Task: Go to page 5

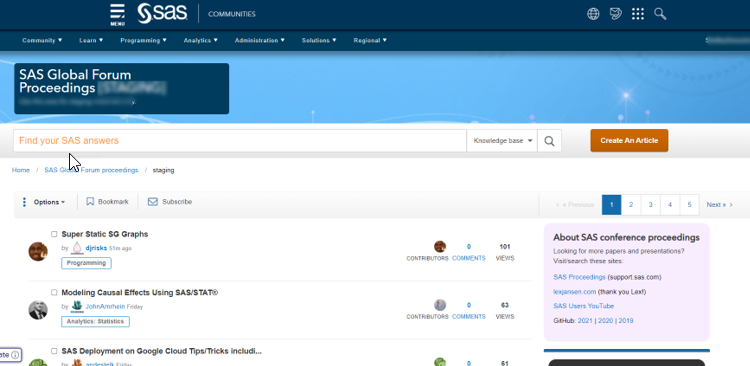Action: [x=689, y=205]
